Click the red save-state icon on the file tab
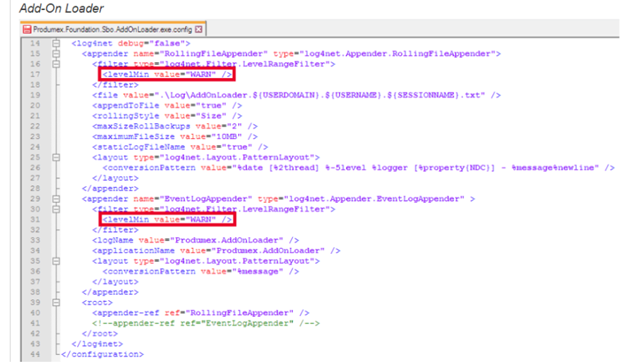Image resolution: width=629 pixels, height=364 pixels. [27, 29]
